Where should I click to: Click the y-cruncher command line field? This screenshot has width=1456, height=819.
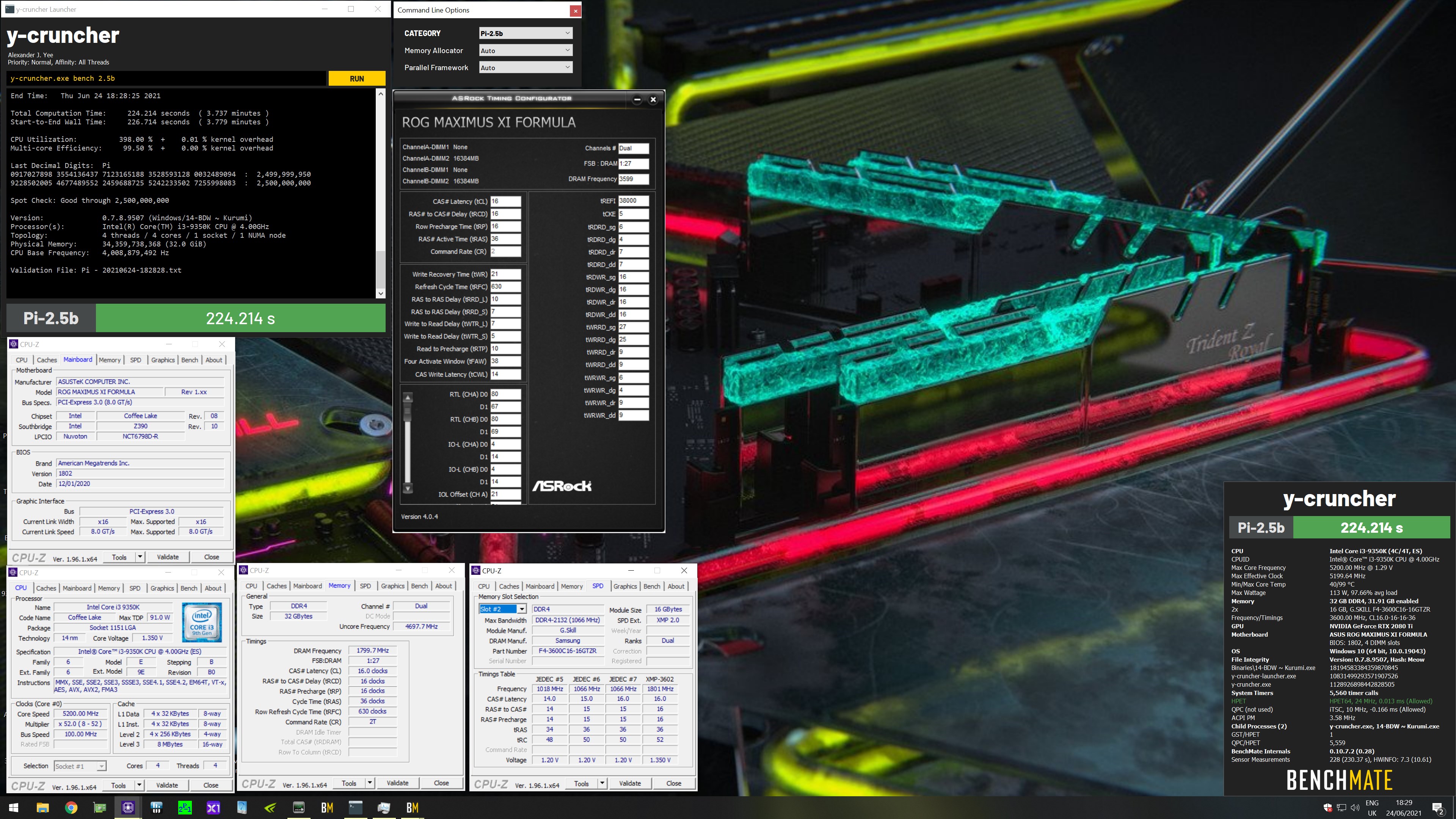click(x=167, y=78)
